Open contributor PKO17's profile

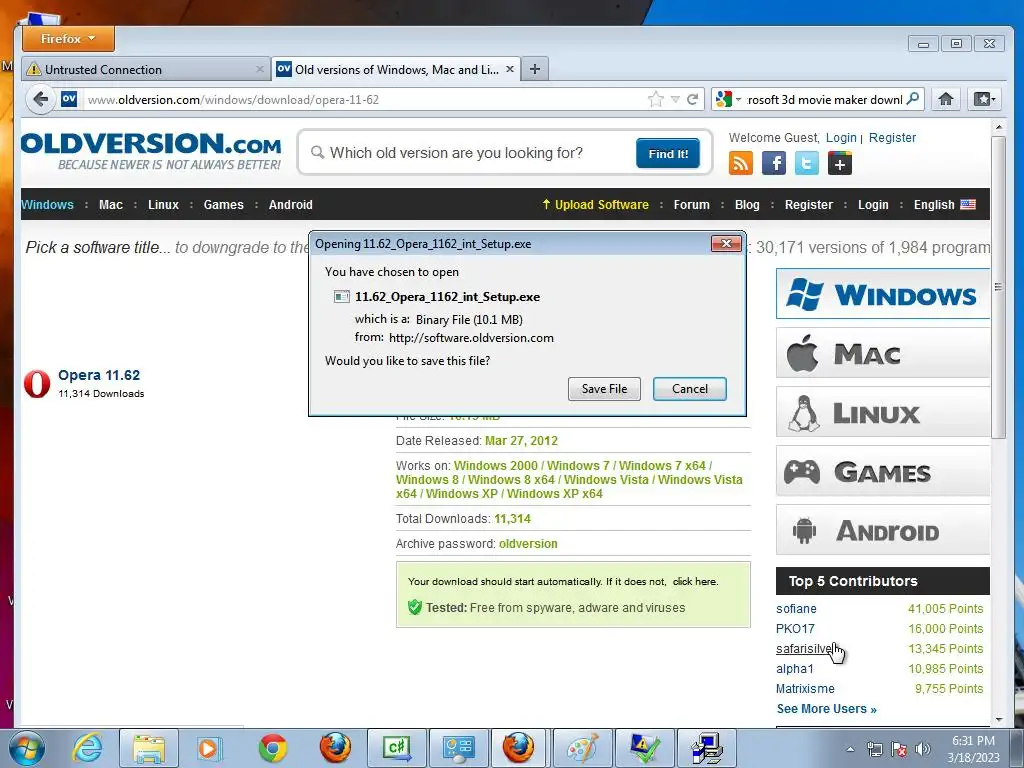click(795, 628)
